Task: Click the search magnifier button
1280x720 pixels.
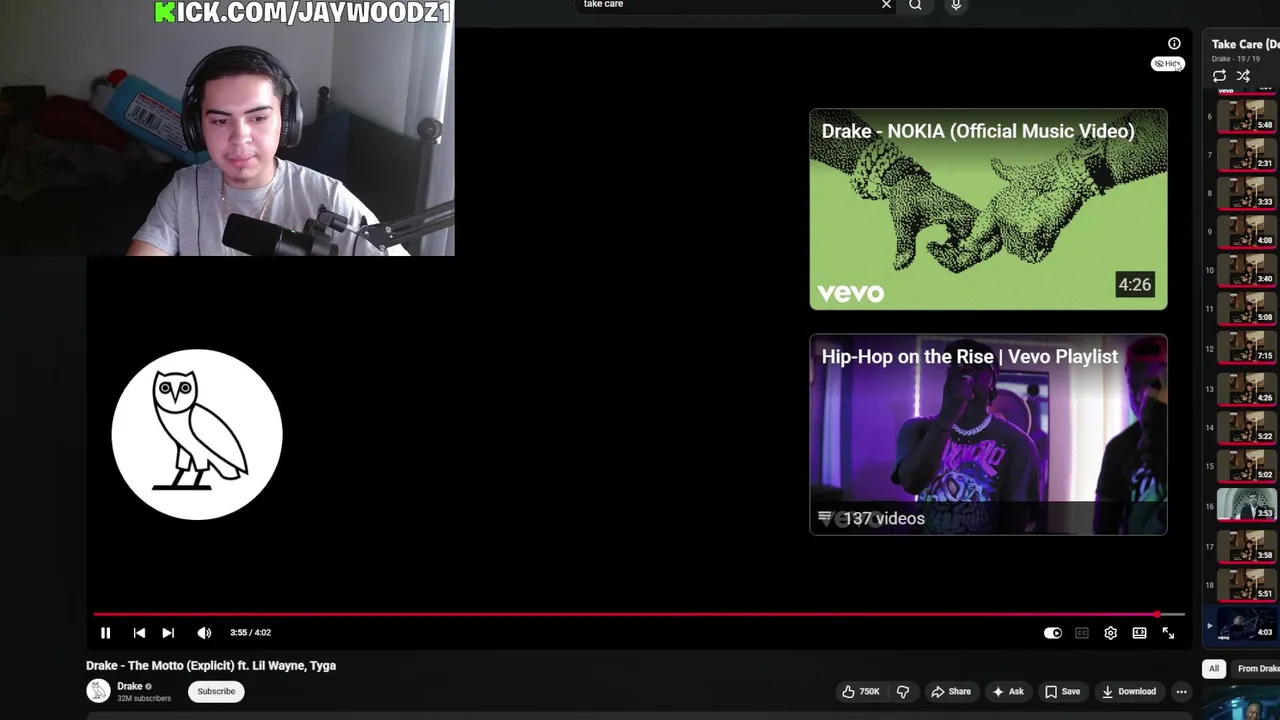Action: click(915, 5)
